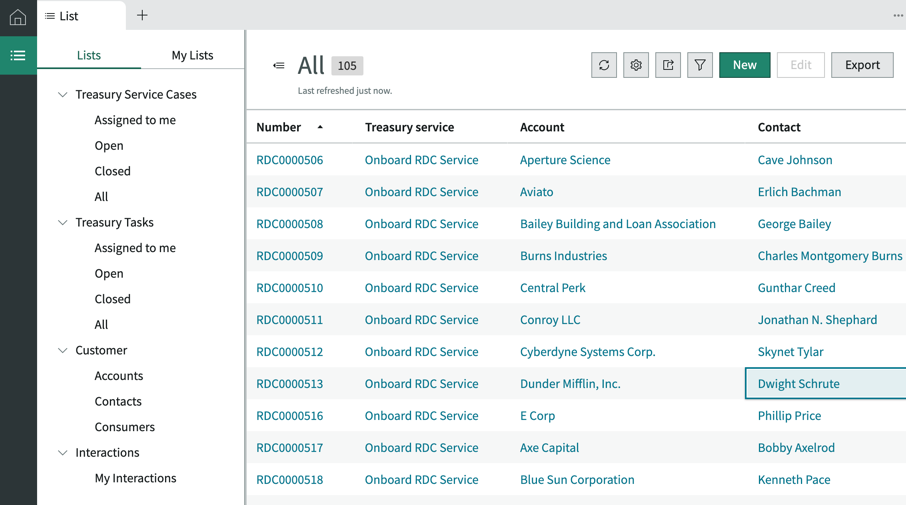Collapse Treasury Service Cases group
The height and width of the screenshot is (505, 906).
tap(62, 94)
